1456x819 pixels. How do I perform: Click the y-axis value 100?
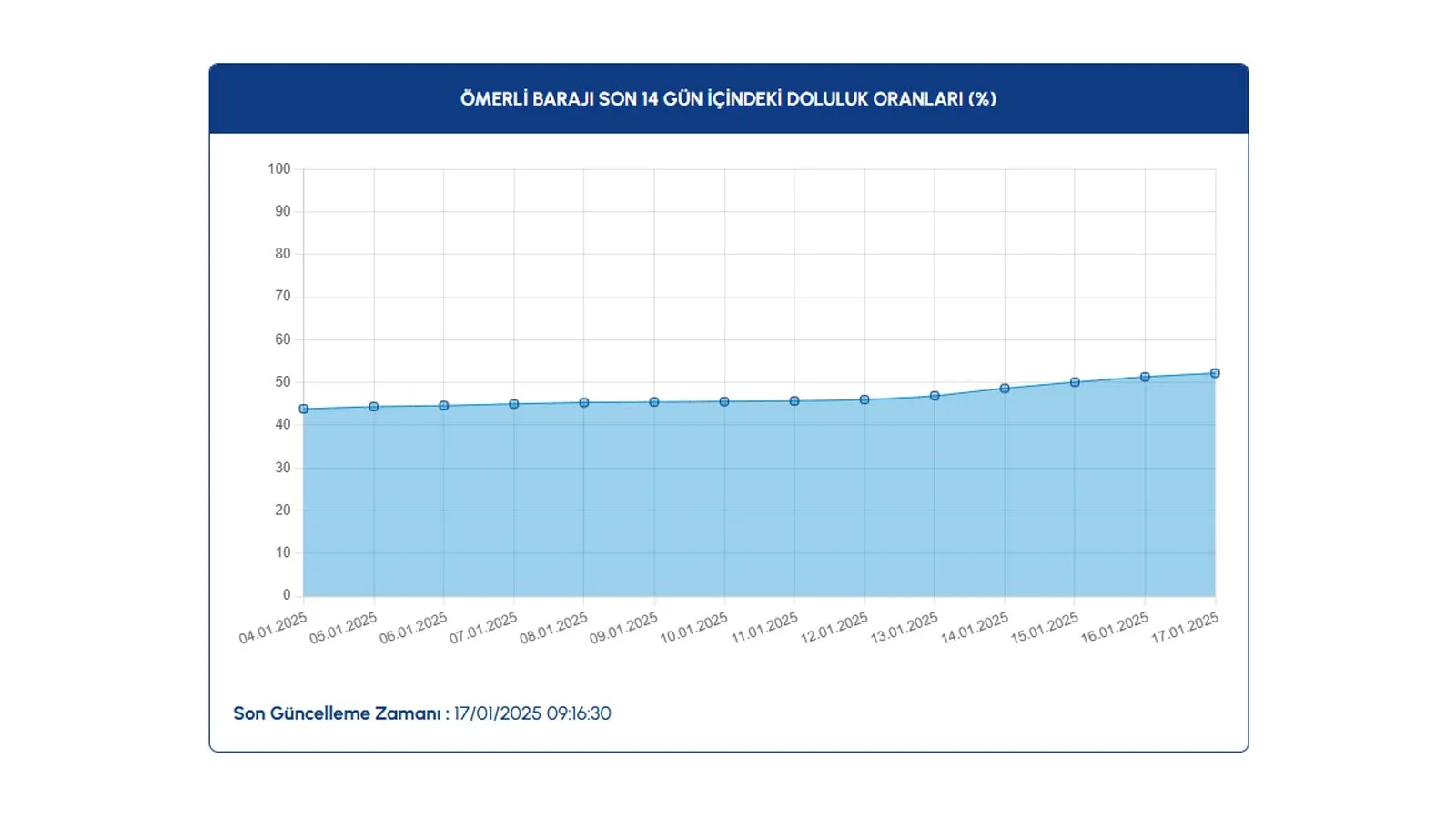coord(279,168)
